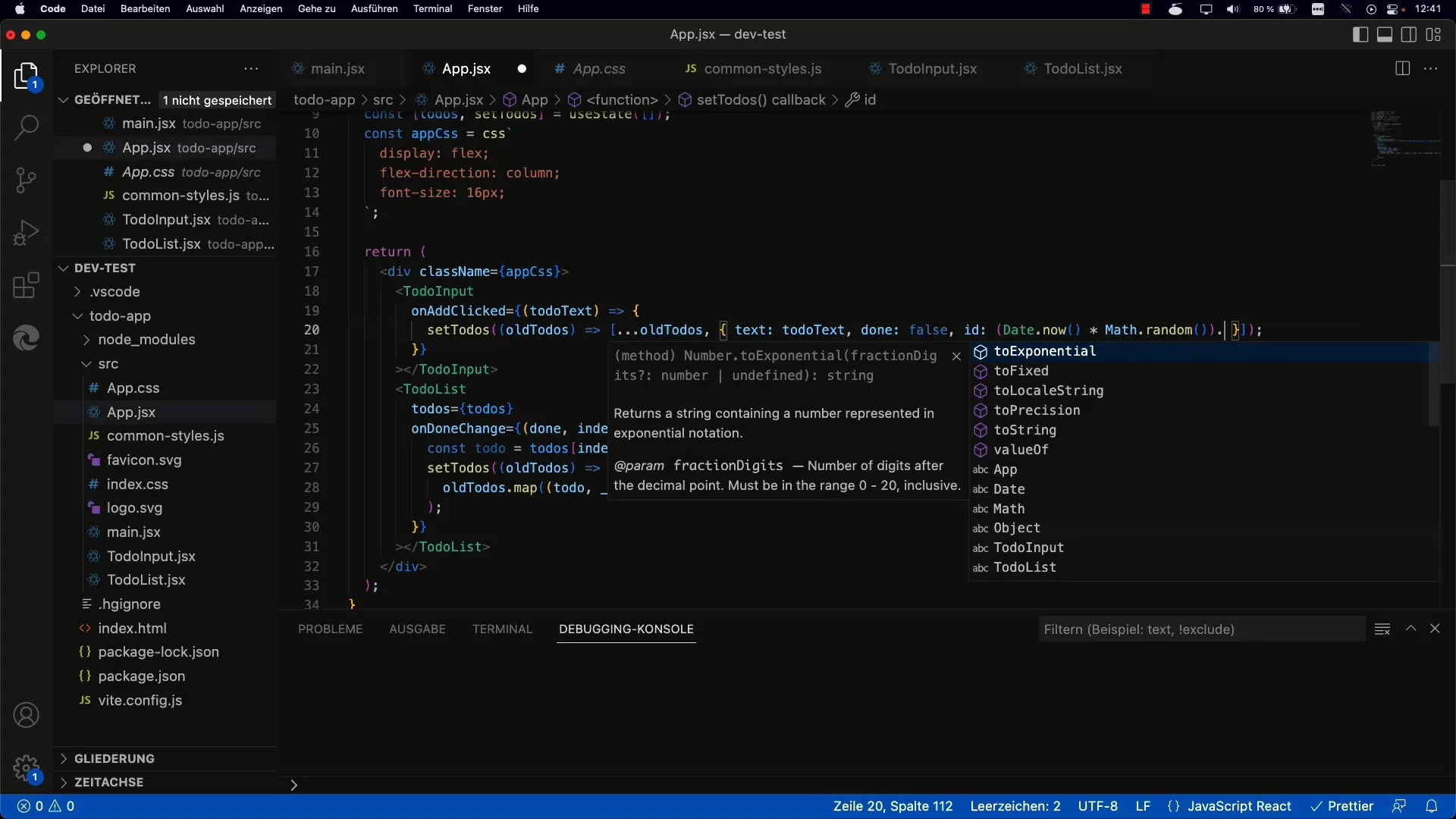Switch to TERMINAL tab in bottom panel
Viewport: 1456px width, 819px height.
point(502,628)
